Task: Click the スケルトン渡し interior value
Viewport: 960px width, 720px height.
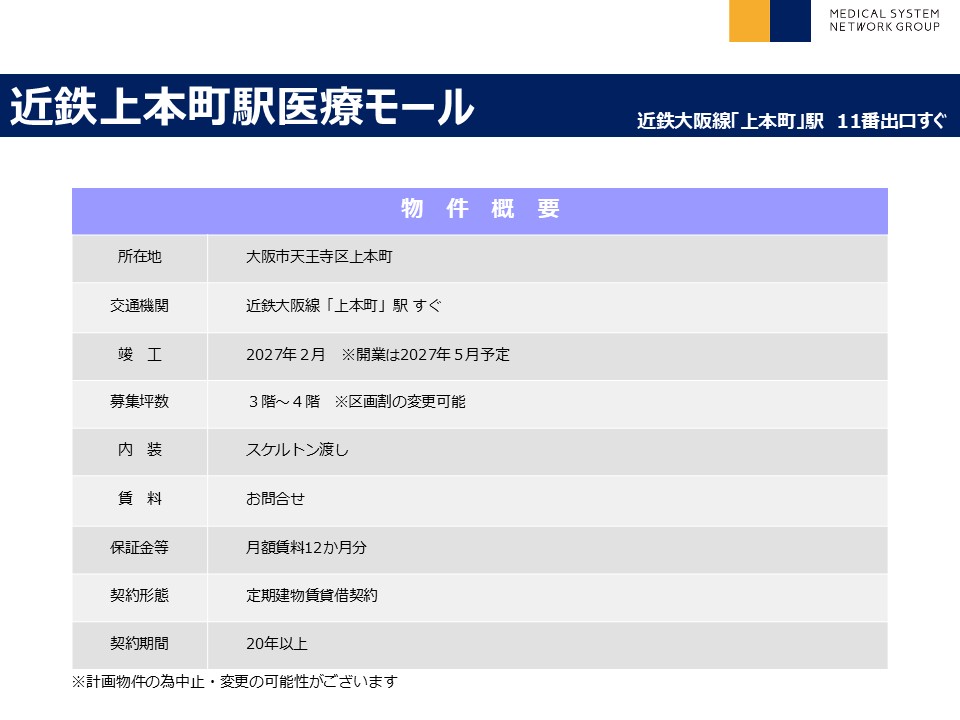Action: (297, 450)
